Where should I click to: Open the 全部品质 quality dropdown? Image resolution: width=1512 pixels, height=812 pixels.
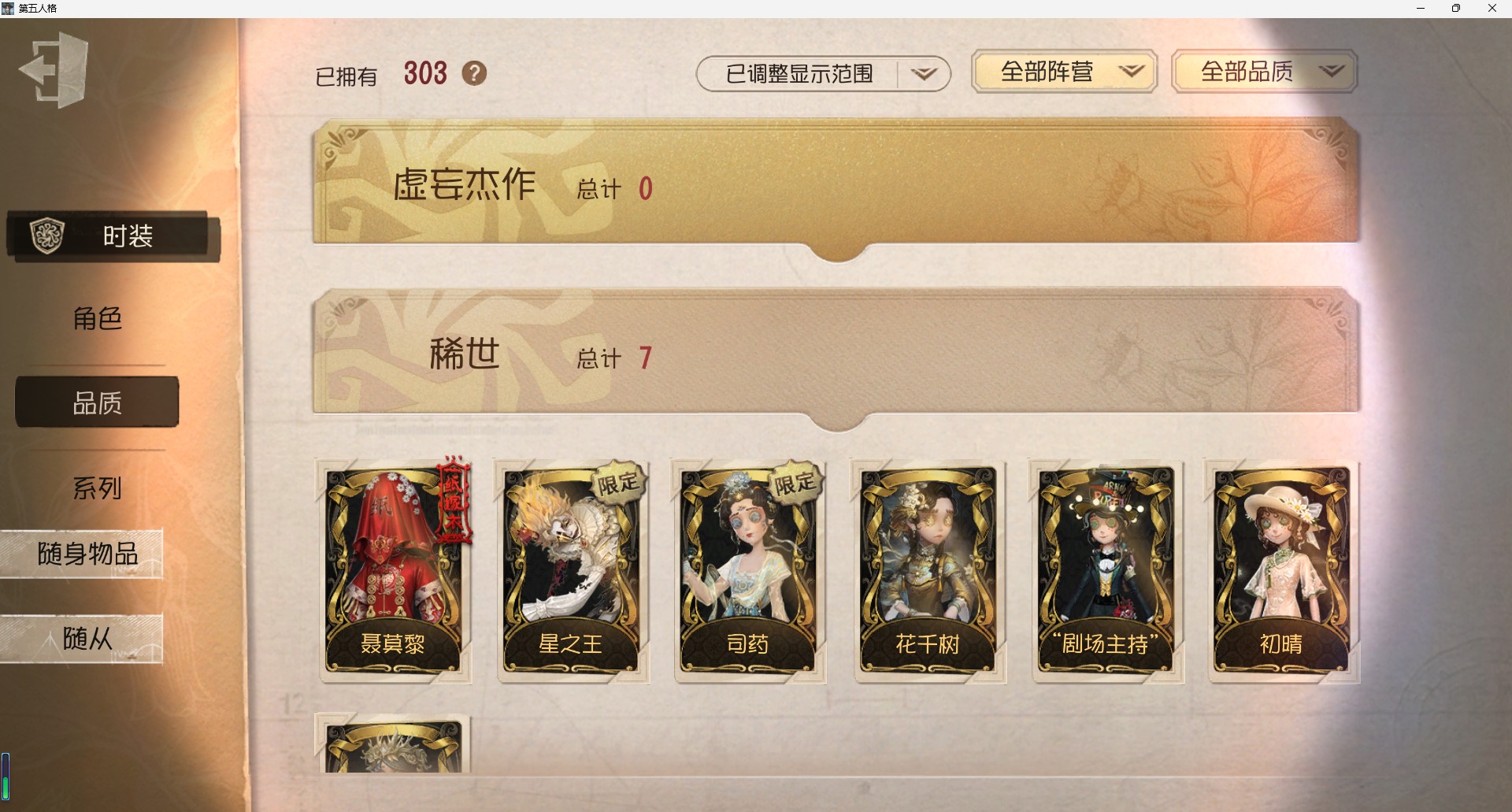[x=1265, y=72]
